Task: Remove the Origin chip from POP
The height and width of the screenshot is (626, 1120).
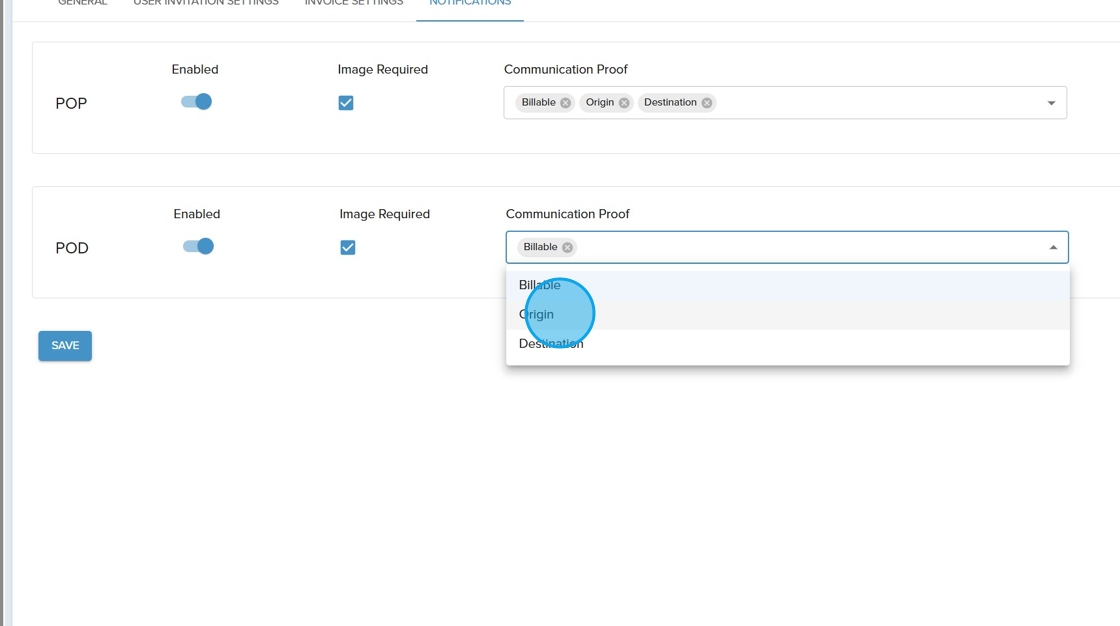Action: pyautogui.click(x=624, y=103)
